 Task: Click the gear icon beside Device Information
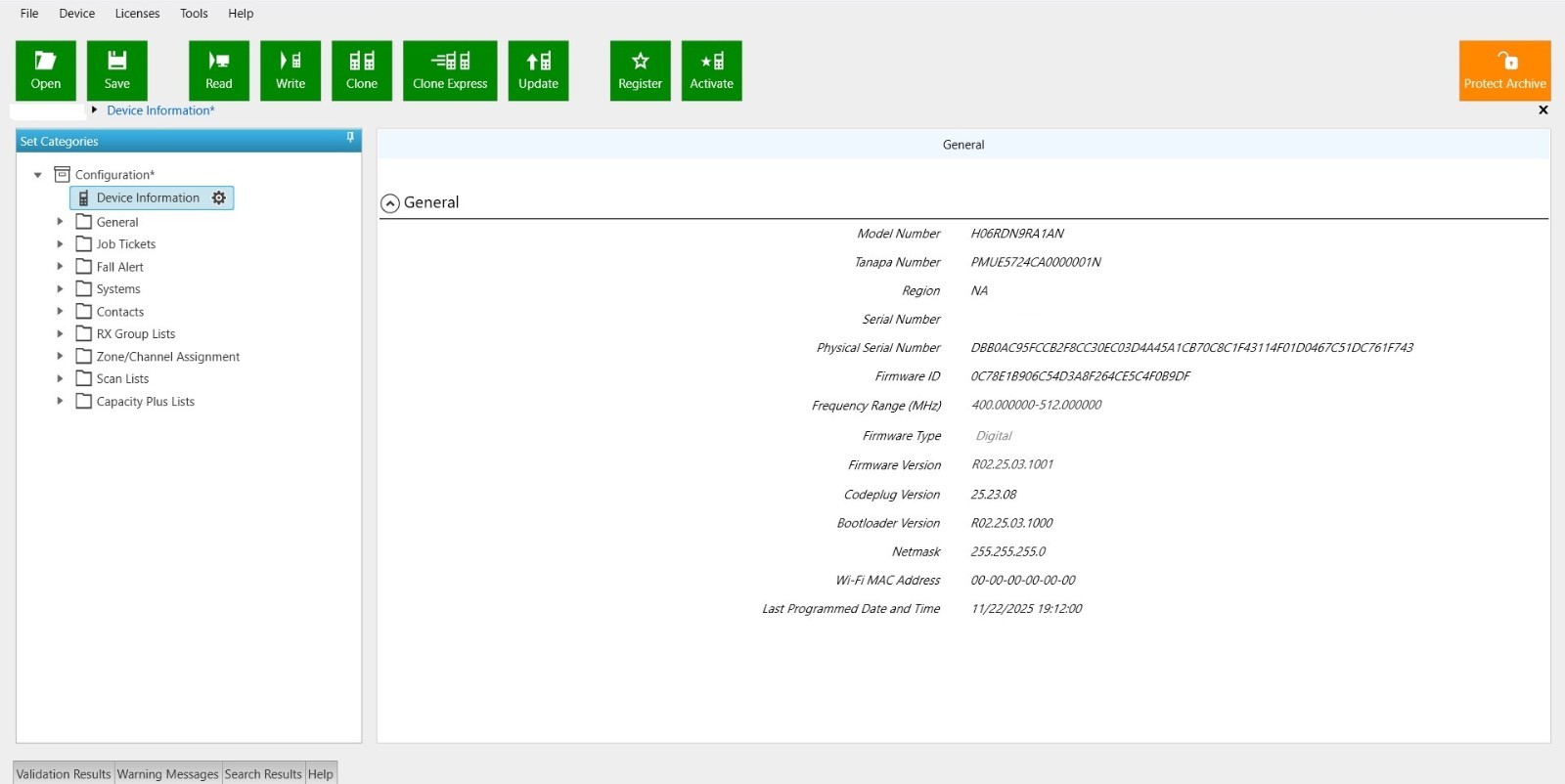(x=219, y=197)
